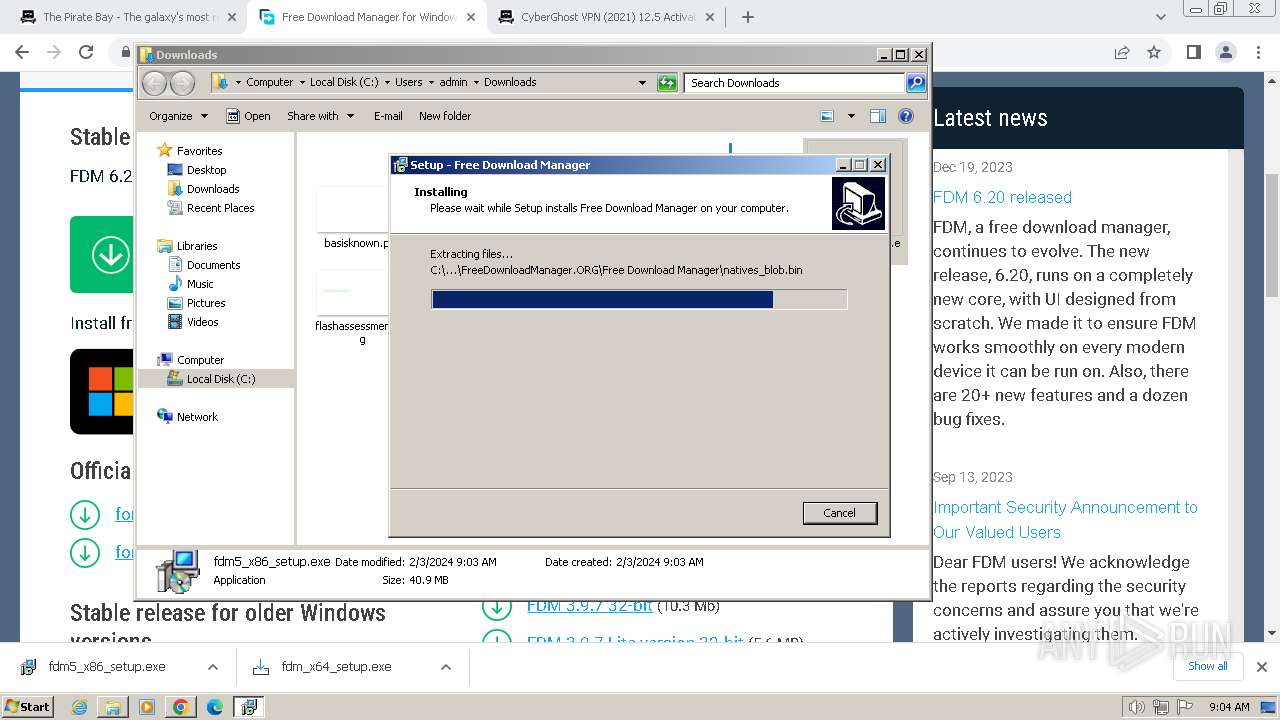This screenshot has width=1280, height=720.
Task: Open Chrome profile avatar icon
Action: (x=1225, y=53)
